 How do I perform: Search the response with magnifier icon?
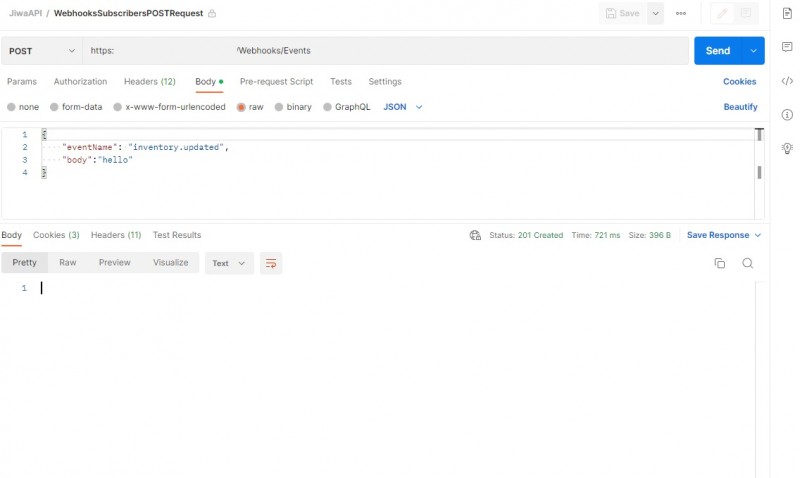pos(747,263)
